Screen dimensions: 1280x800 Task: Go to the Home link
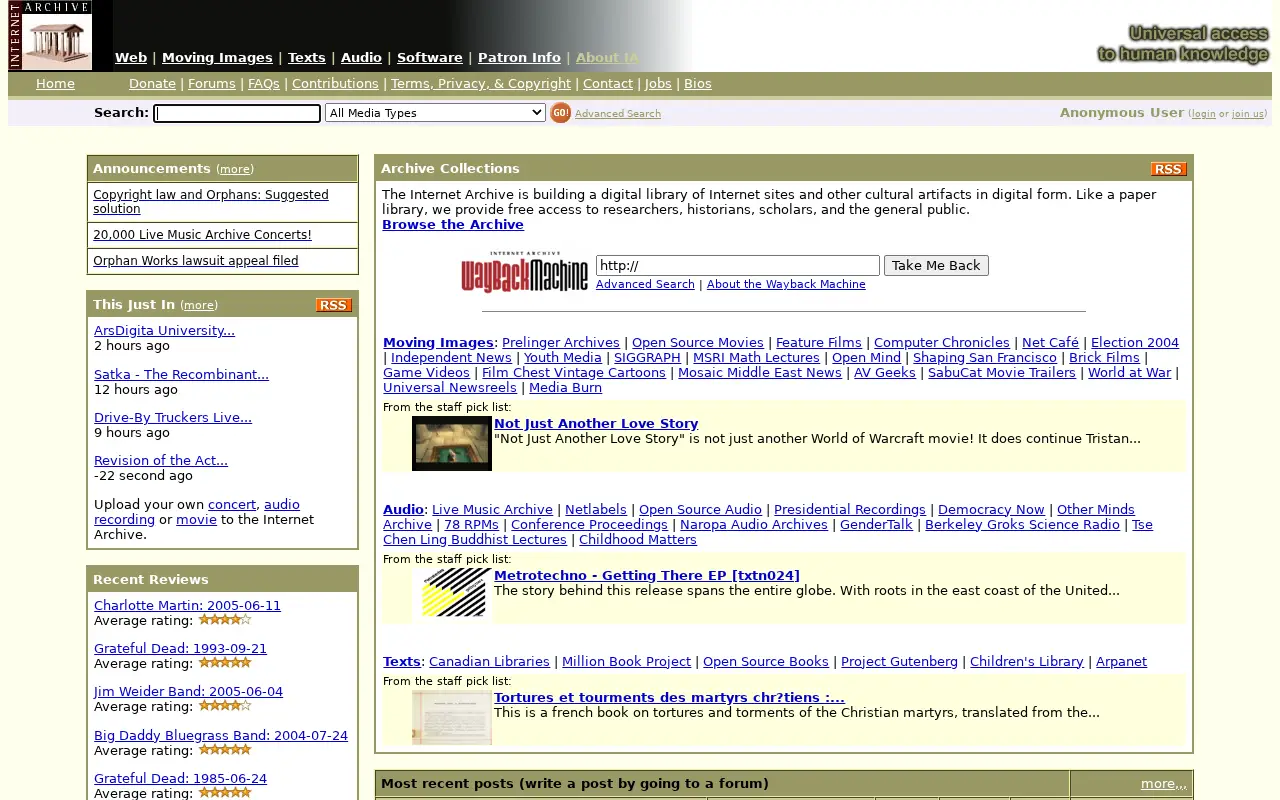click(55, 84)
